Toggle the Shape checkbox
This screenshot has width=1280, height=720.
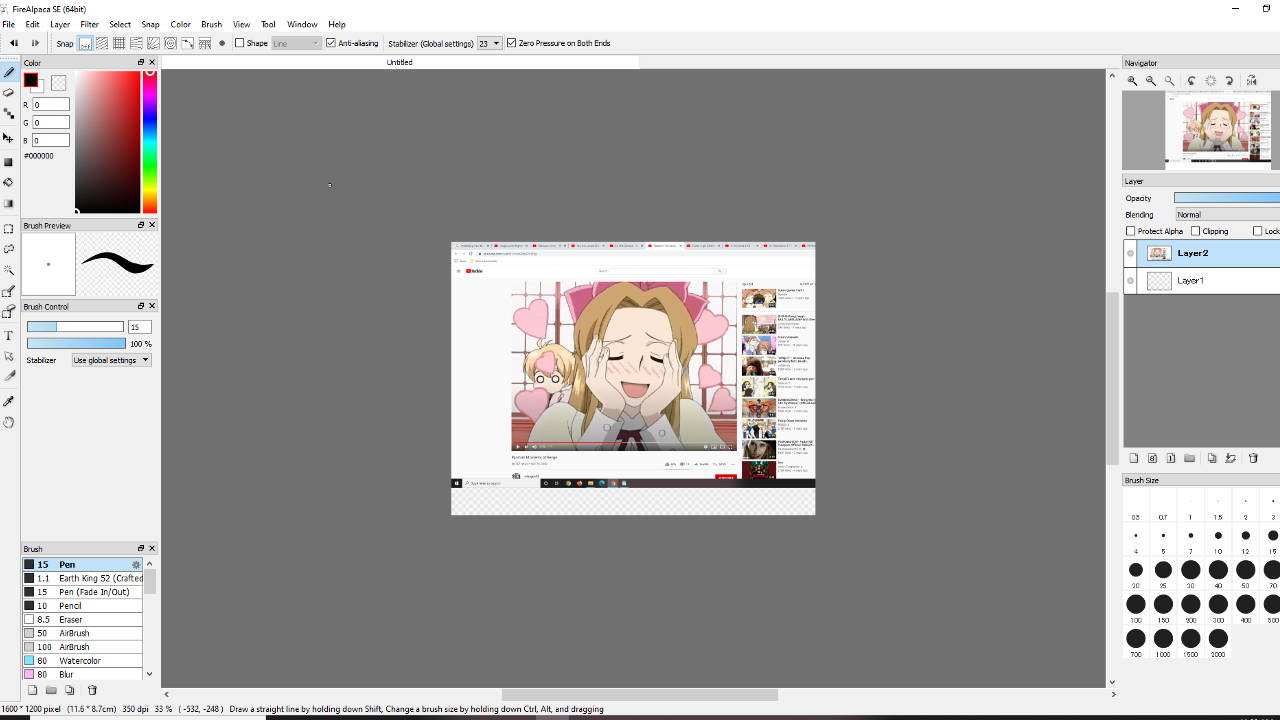click(x=240, y=43)
